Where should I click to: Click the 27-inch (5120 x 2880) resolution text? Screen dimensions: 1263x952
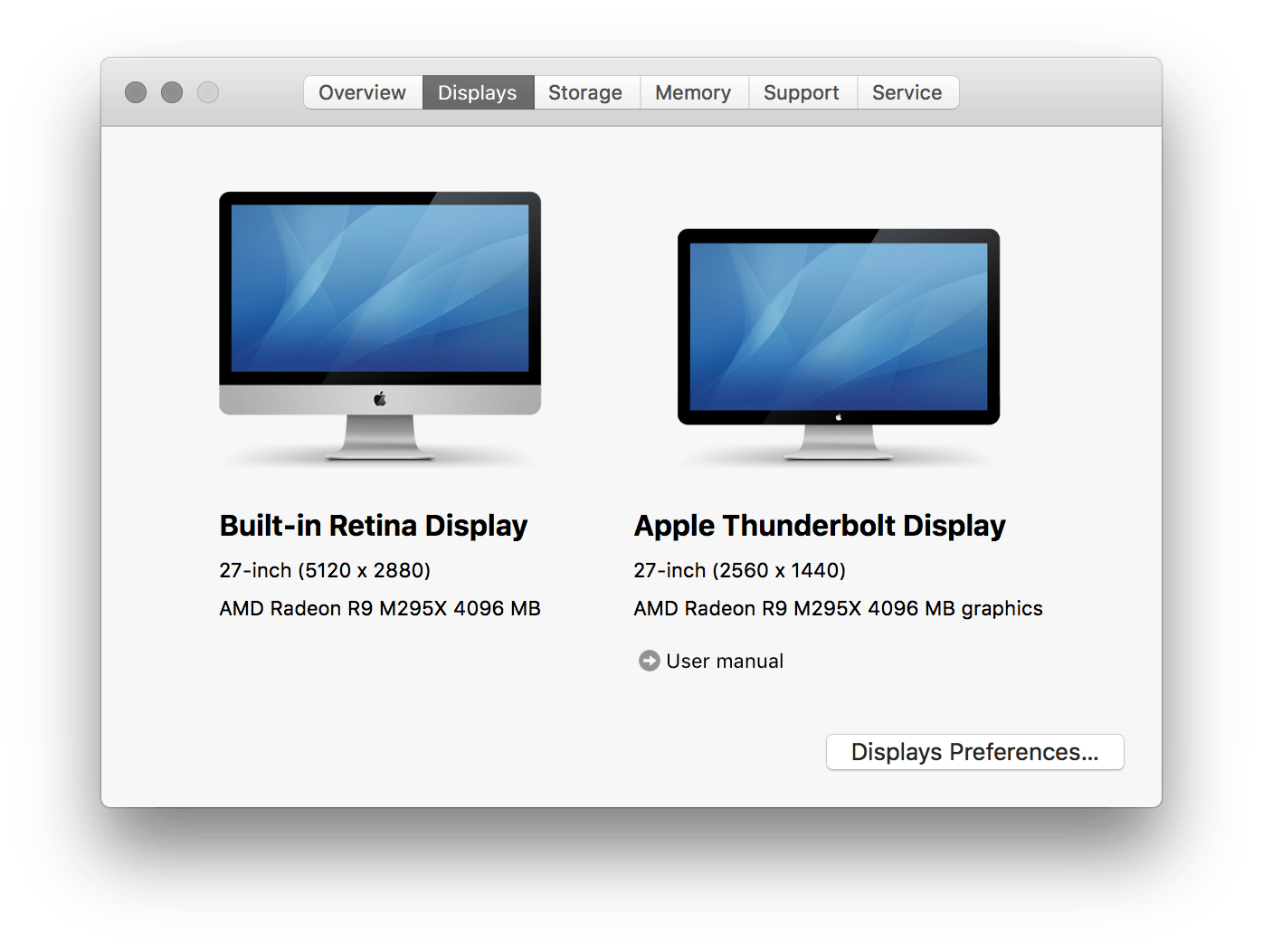tap(325, 570)
